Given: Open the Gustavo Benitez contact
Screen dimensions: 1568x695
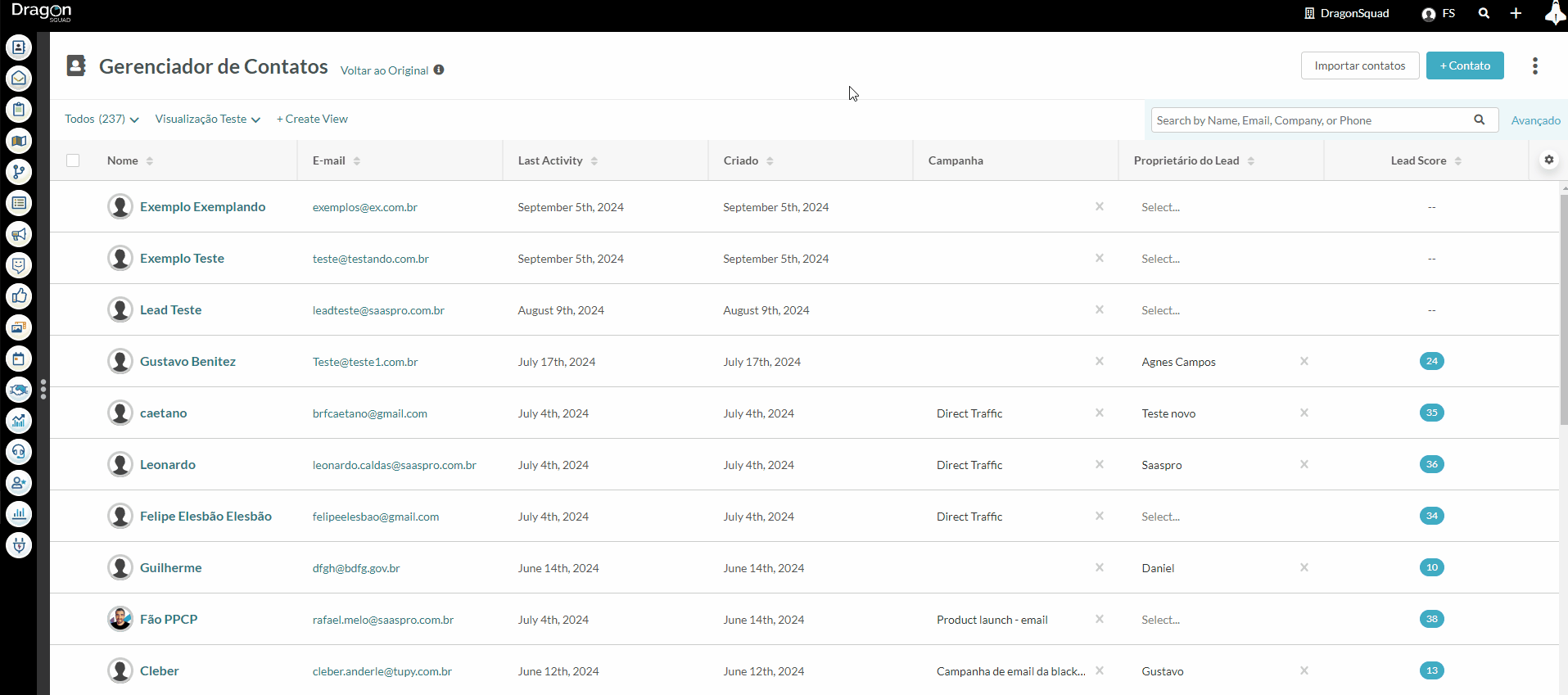Looking at the screenshot, I should coord(188,361).
